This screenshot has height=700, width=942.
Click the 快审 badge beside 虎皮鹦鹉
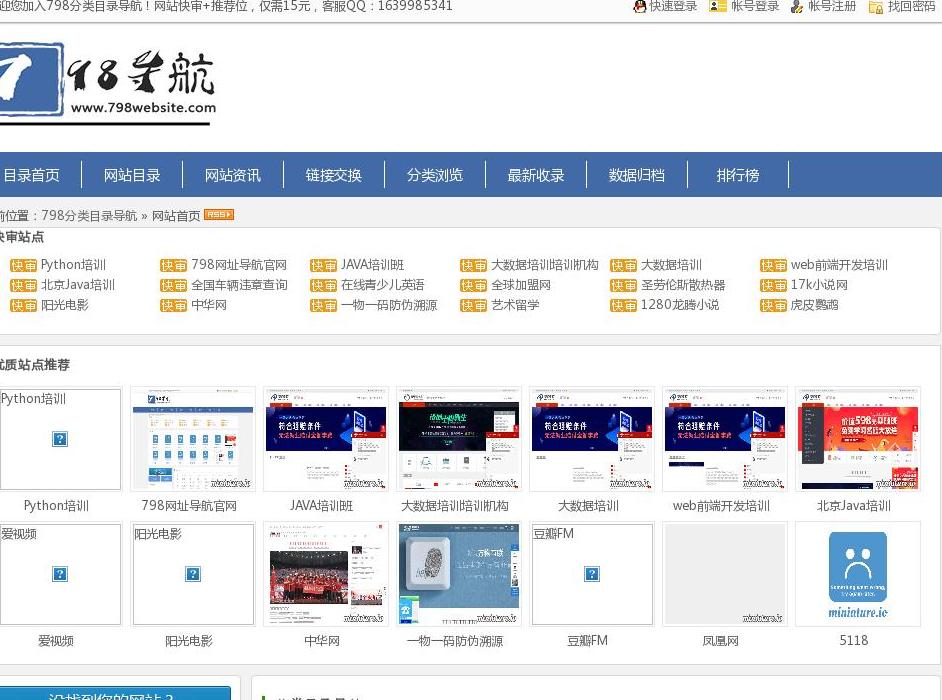[x=773, y=306]
